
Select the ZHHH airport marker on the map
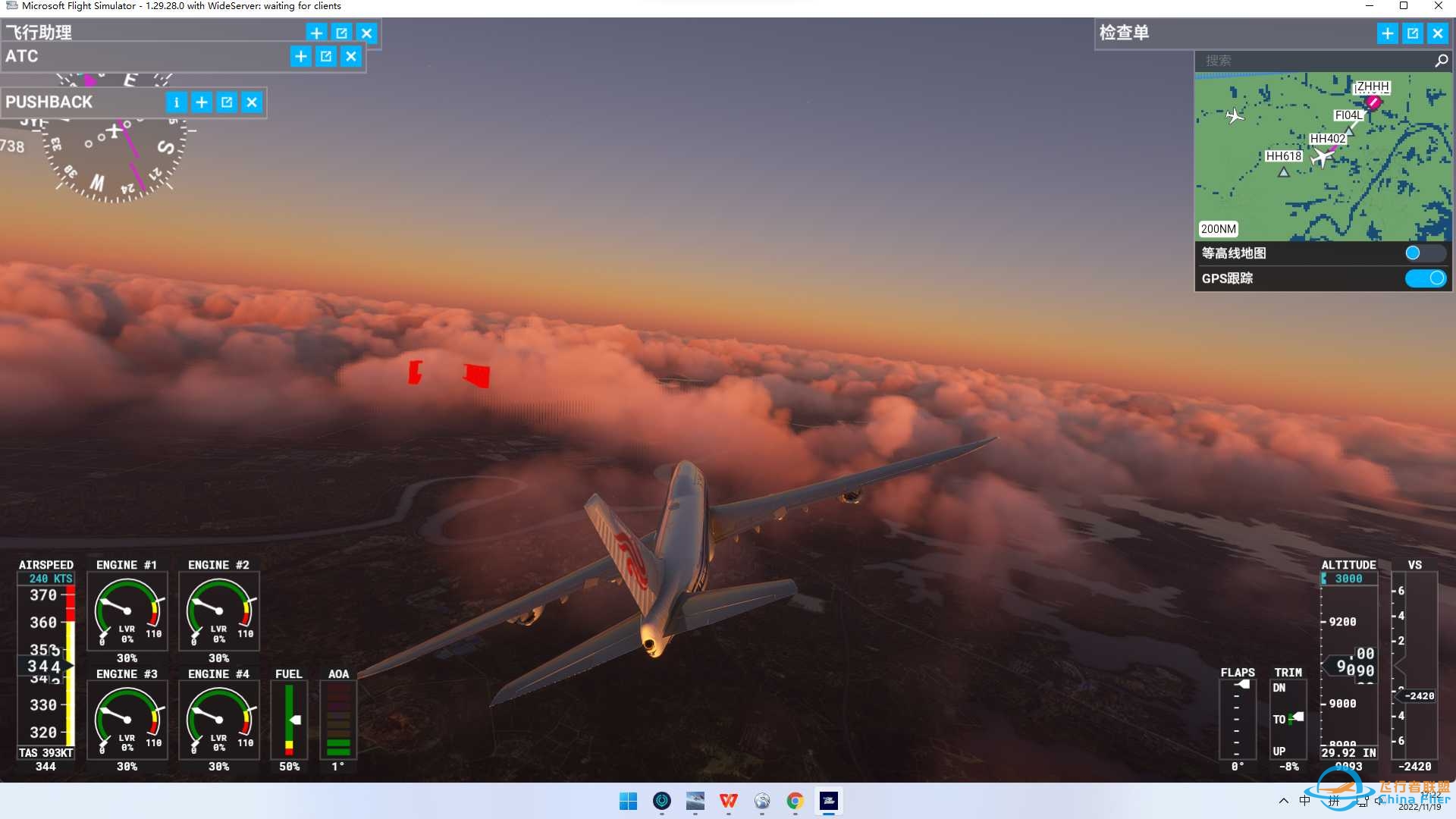1373,102
